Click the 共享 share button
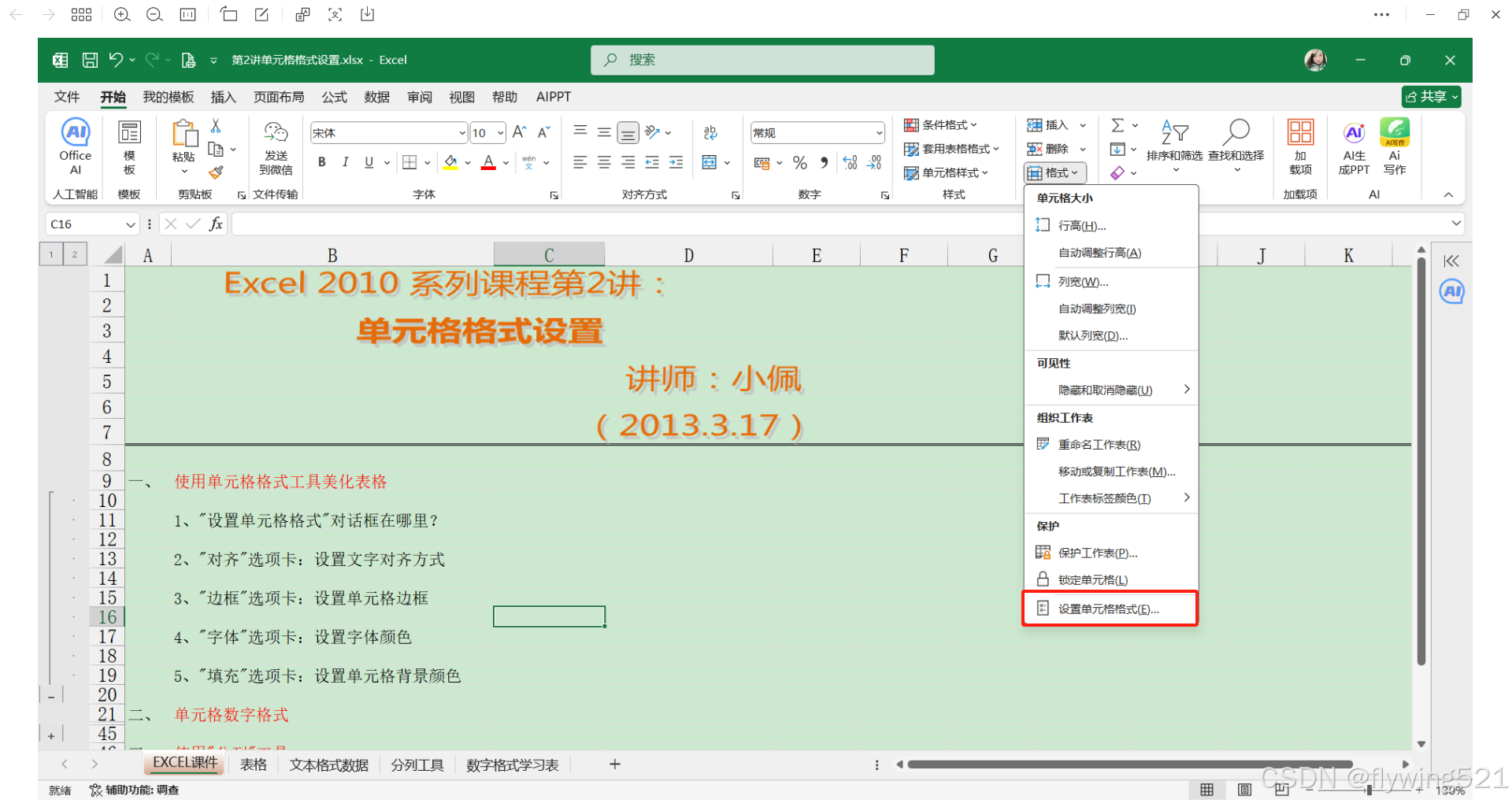This screenshot has height=803, width=1512. tap(1432, 96)
